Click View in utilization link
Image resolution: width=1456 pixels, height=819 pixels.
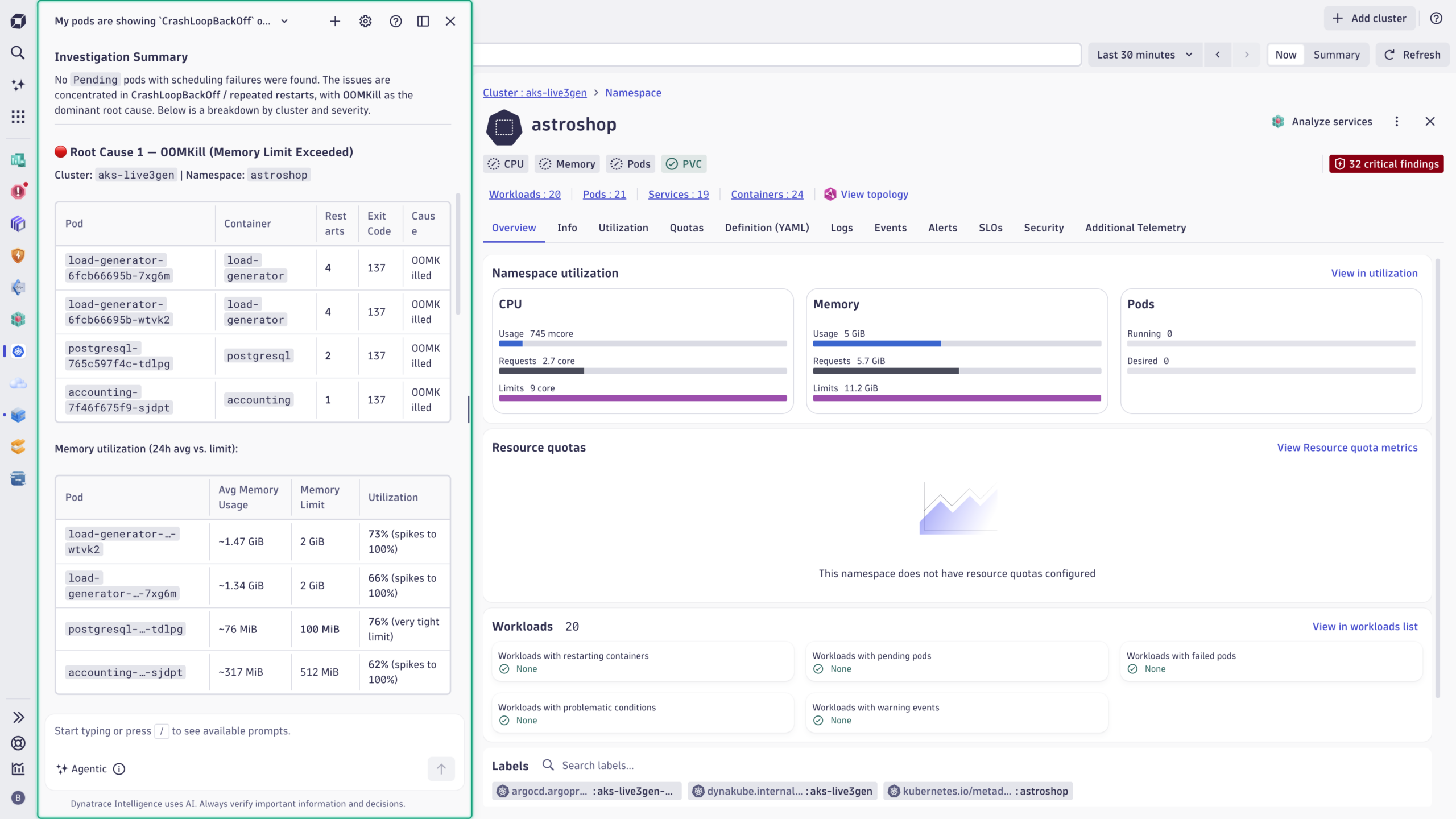[1374, 274]
